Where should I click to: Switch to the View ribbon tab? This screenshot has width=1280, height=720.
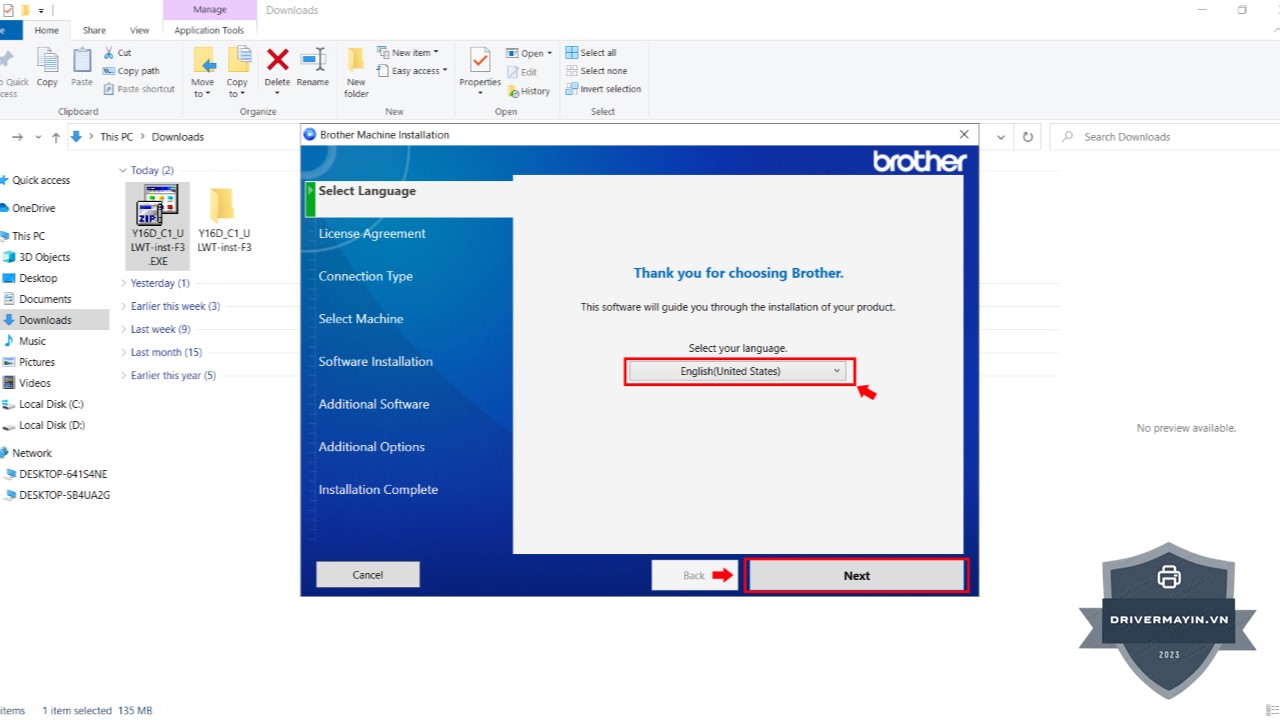[140, 31]
